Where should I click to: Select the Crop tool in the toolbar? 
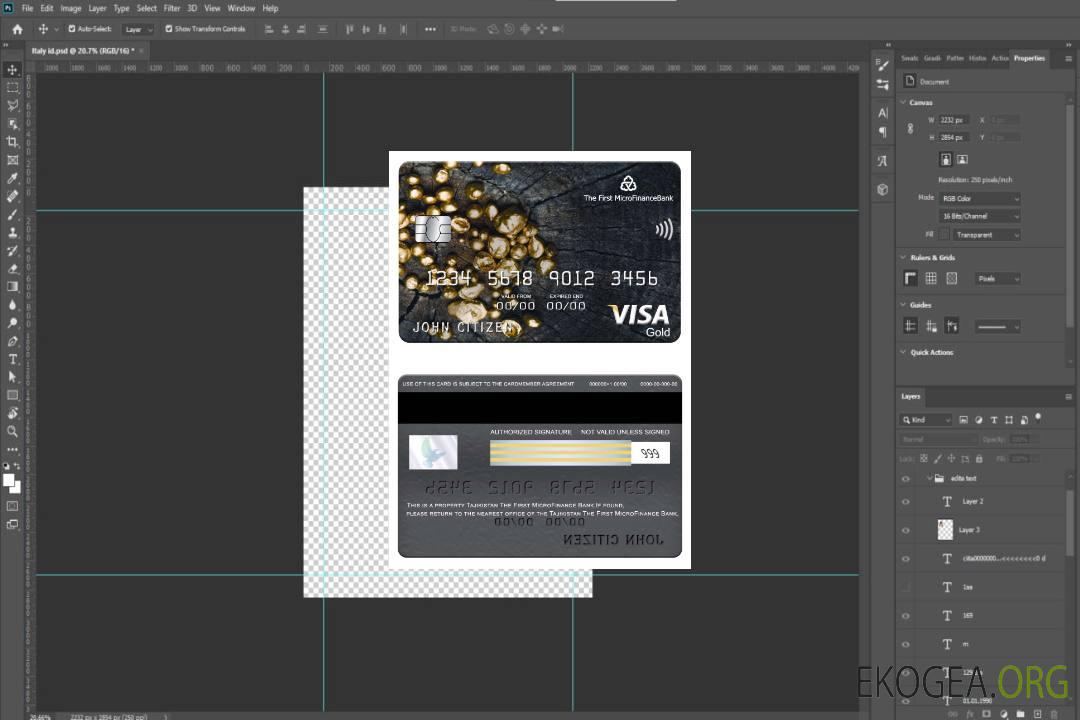12,142
